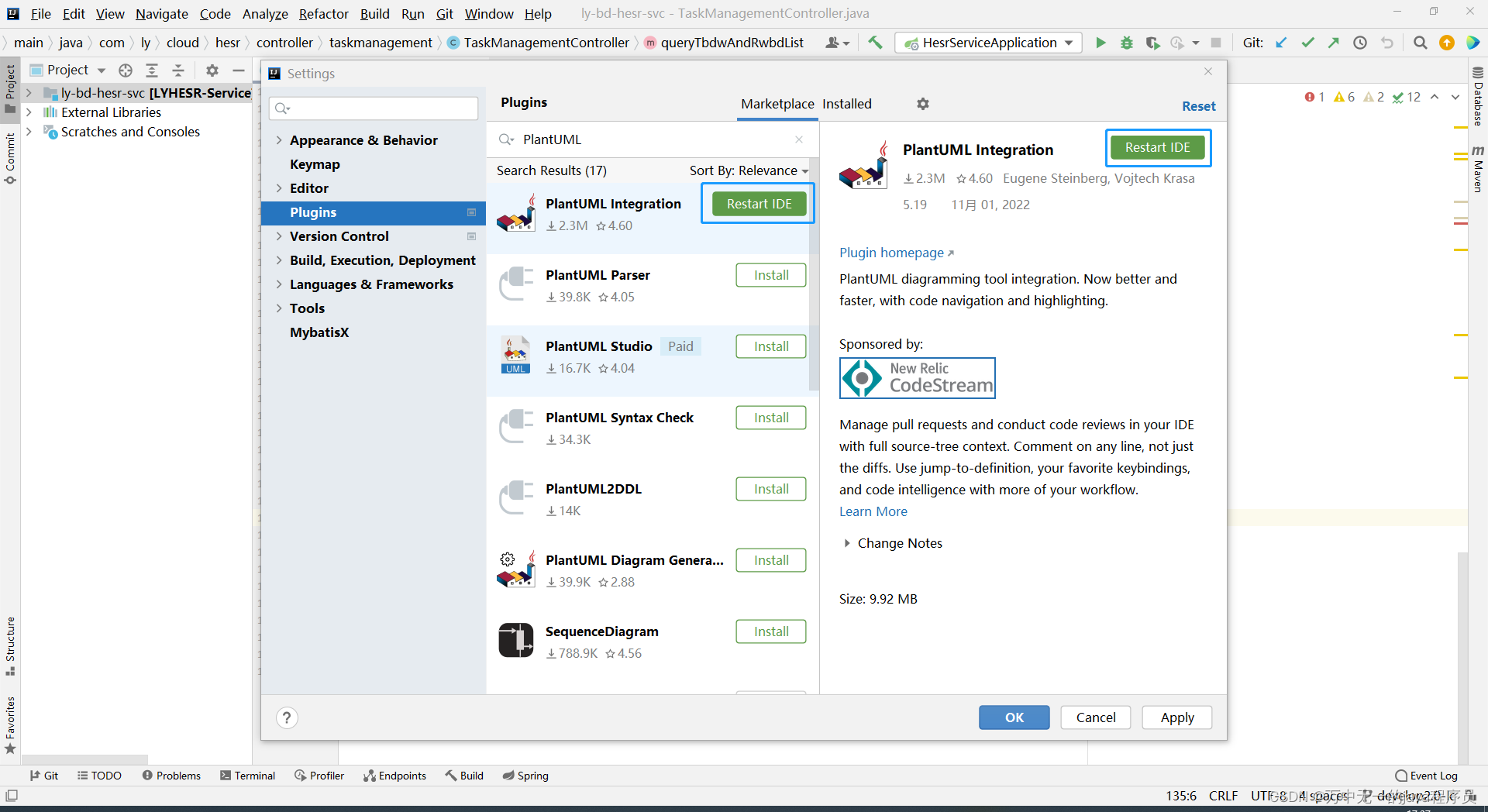Image resolution: width=1488 pixels, height=812 pixels.
Task: Click the New Relic CodeStream sponsor banner
Action: click(917, 378)
